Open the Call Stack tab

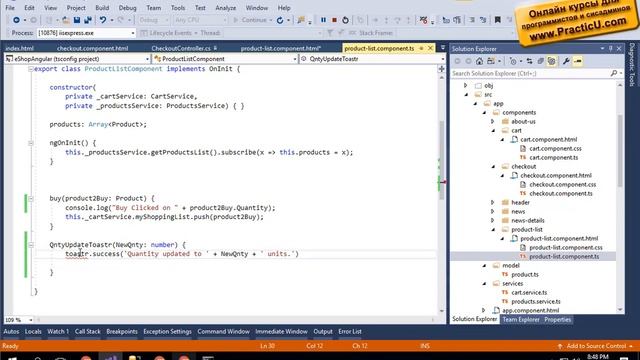pyautogui.click(x=87, y=331)
